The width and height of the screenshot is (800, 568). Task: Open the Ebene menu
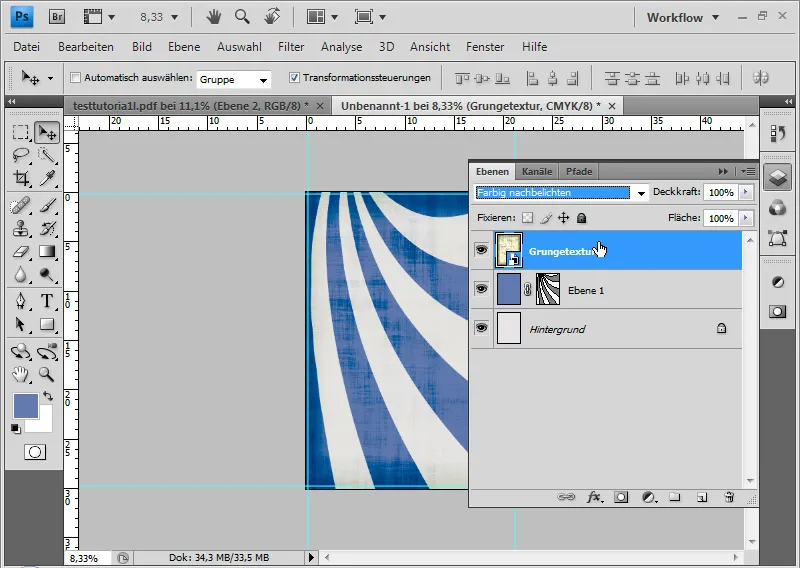pos(184,47)
